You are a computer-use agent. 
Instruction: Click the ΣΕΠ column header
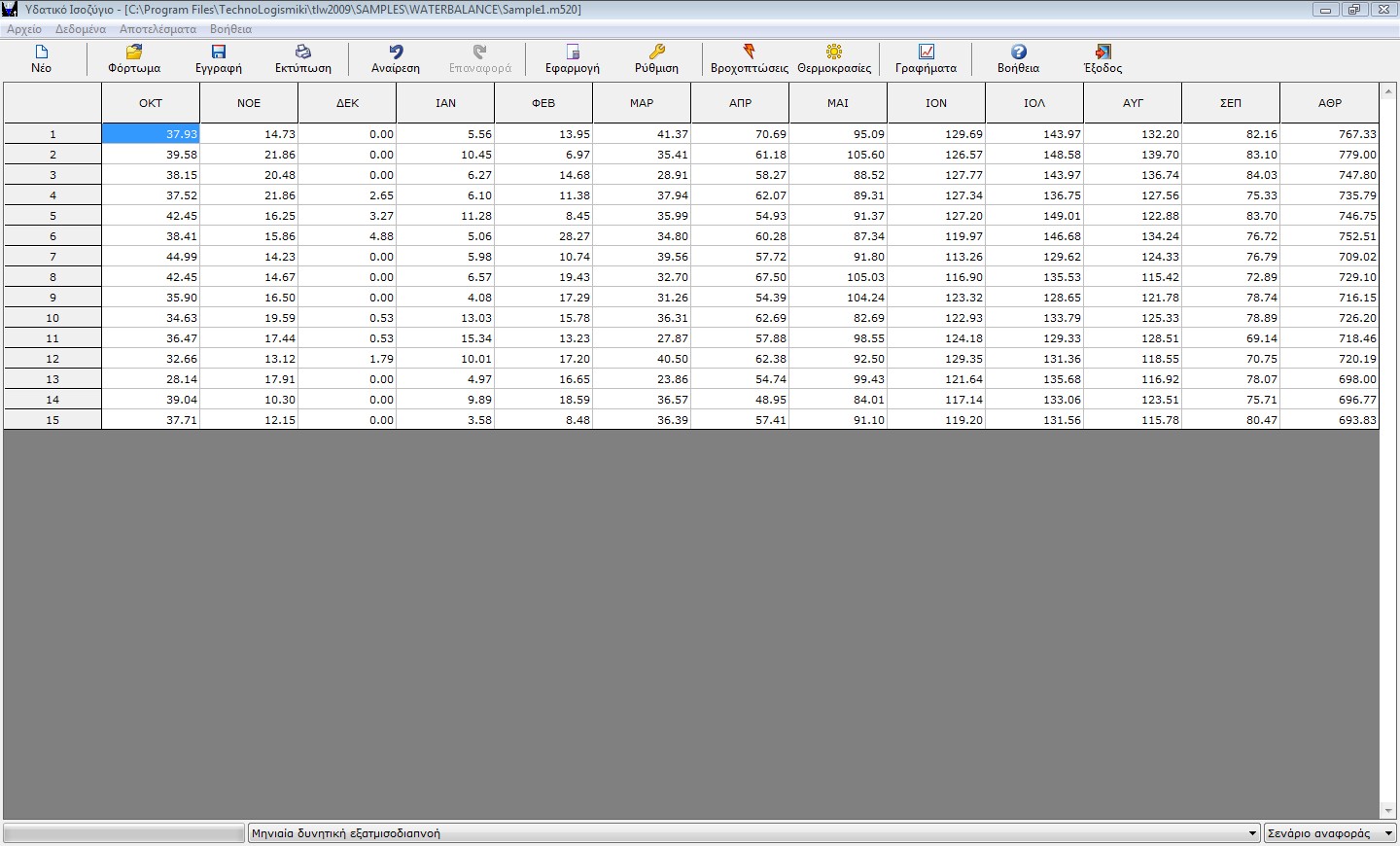(1231, 103)
